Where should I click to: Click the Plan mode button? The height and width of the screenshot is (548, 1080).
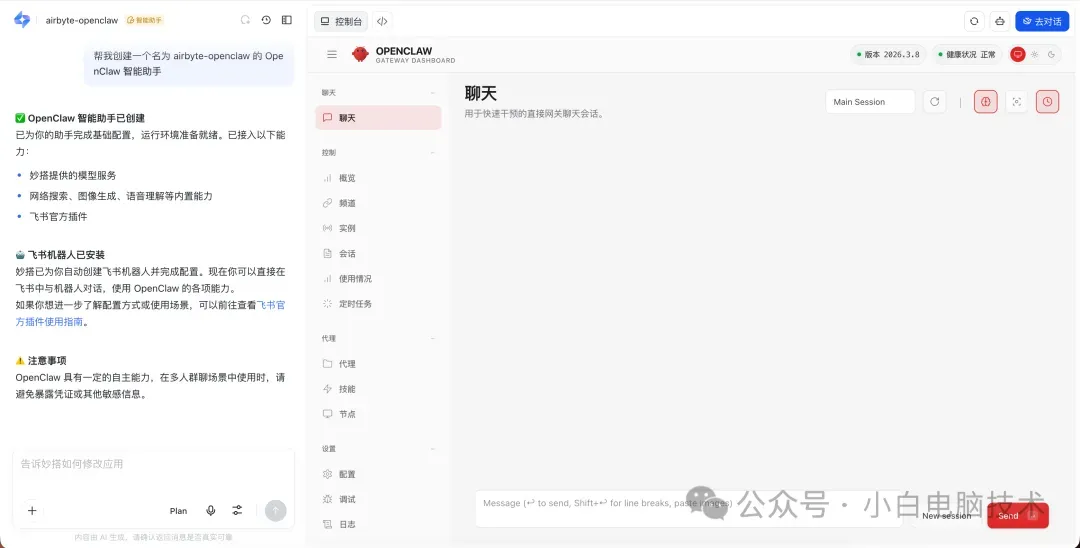[178, 511]
